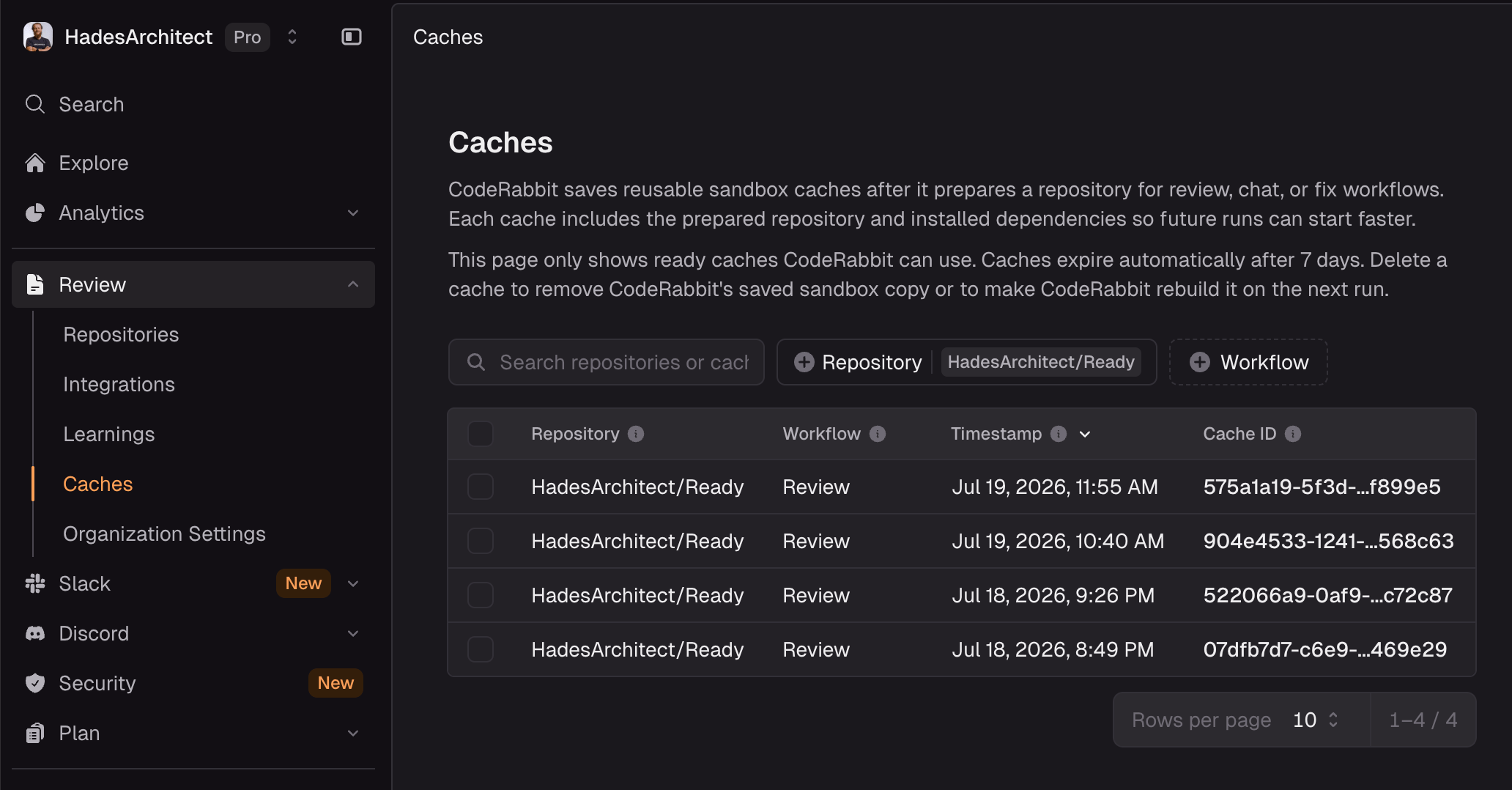Click the Search magnifier icon in sidebar

[x=35, y=104]
